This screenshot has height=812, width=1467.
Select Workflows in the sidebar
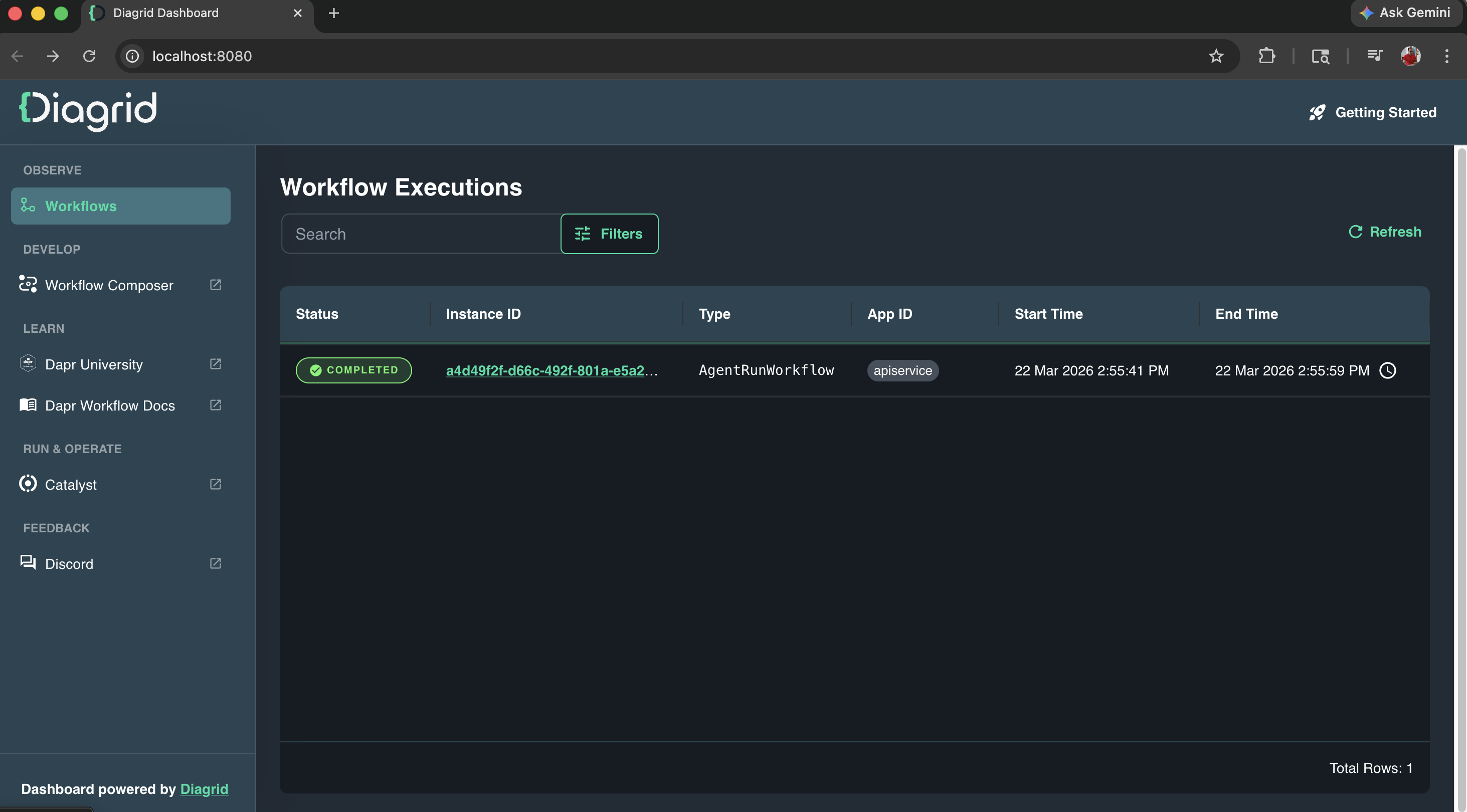pyautogui.click(x=121, y=206)
